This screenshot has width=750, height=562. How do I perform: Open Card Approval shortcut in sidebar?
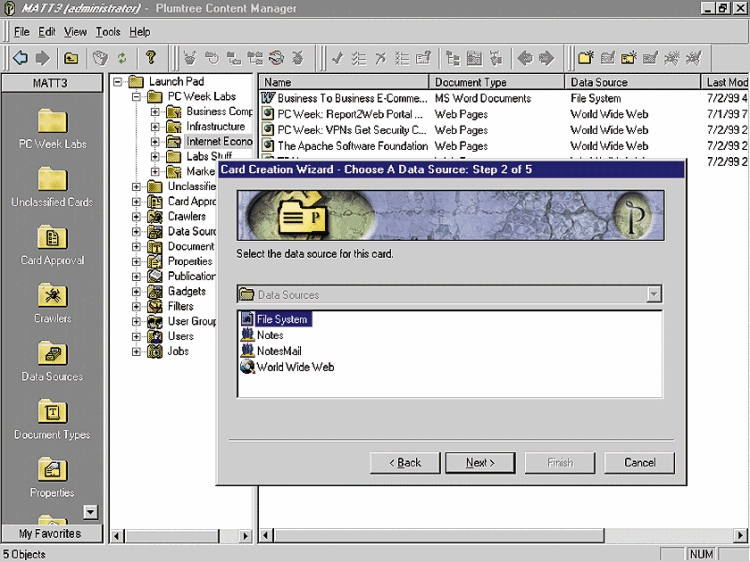(x=53, y=245)
